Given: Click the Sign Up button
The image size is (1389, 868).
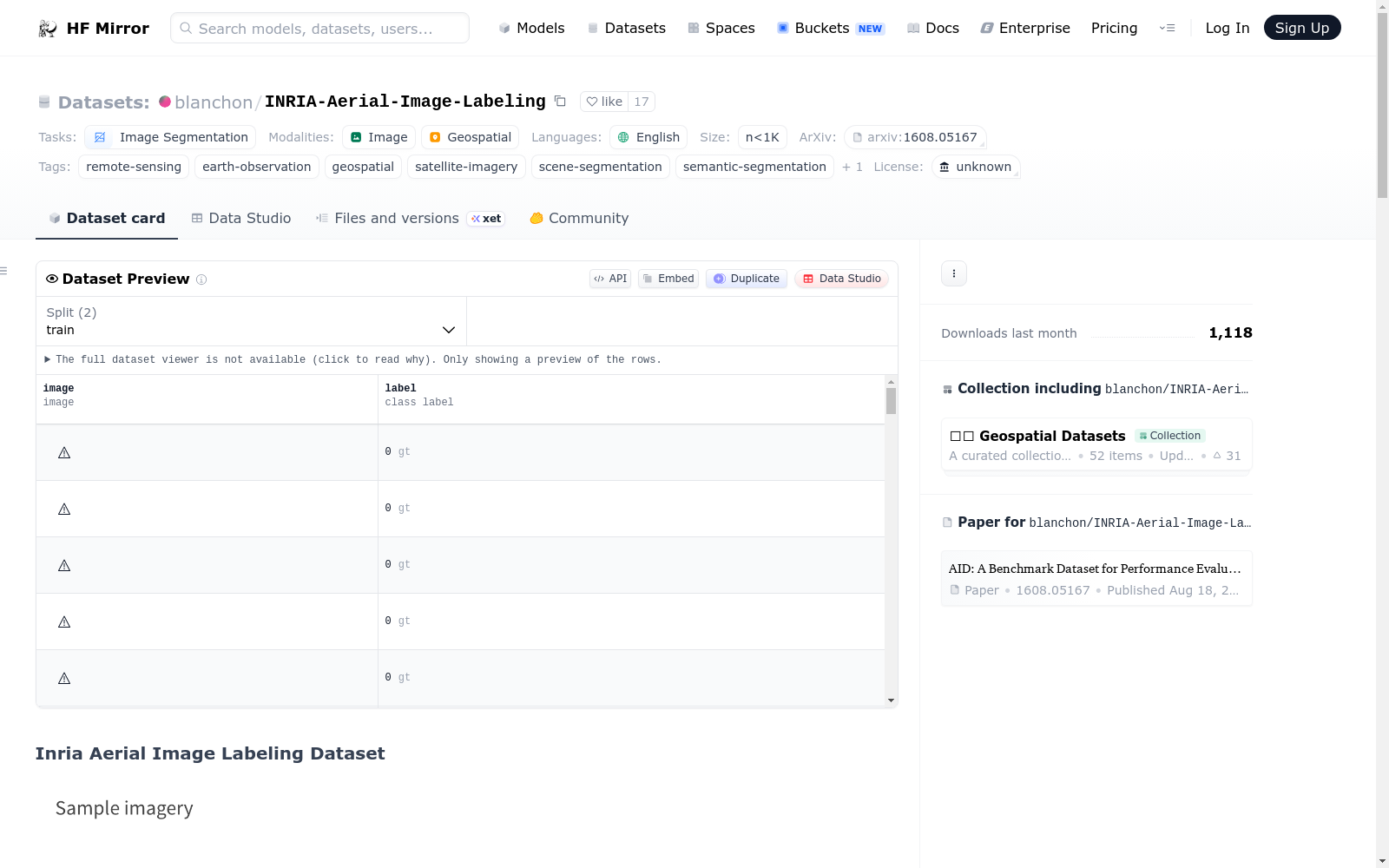Looking at the screenshot, I should point(1302,28).
